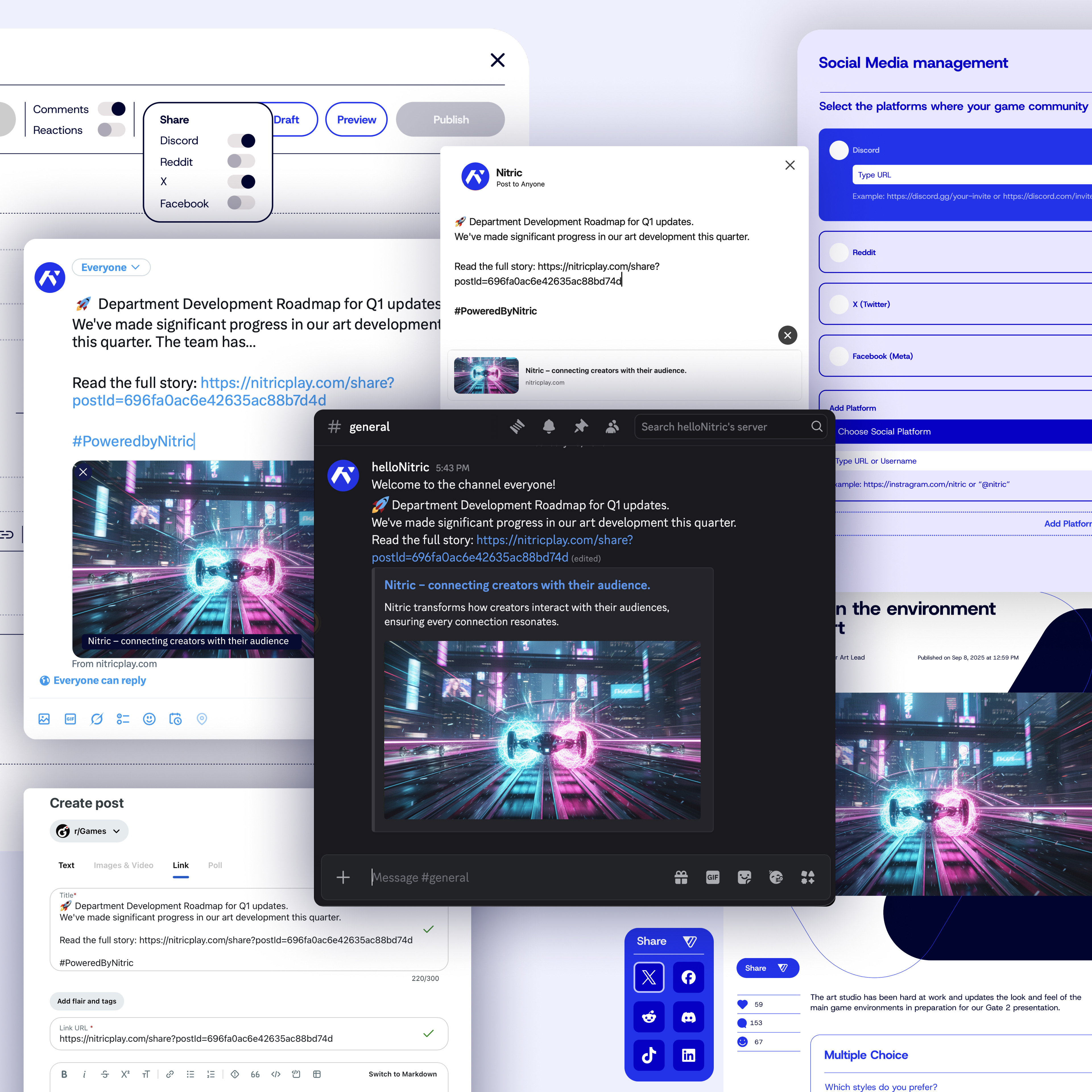Select the sticker icon in Discord chat
Screen dimensions: 1092x1092
tap(744, 877)
